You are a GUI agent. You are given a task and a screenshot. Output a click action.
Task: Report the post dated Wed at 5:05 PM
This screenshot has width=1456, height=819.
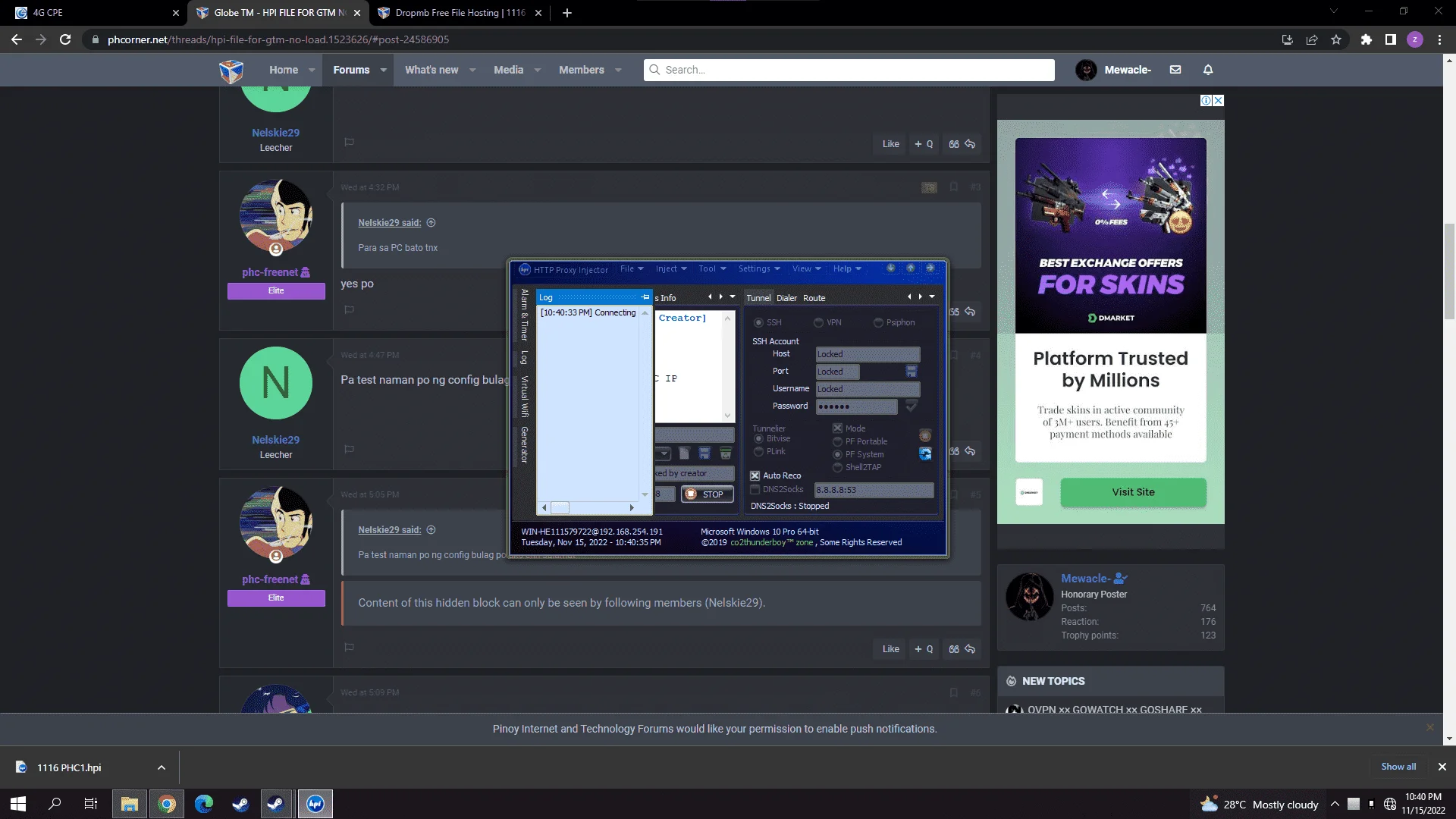(x=350, y=648)
